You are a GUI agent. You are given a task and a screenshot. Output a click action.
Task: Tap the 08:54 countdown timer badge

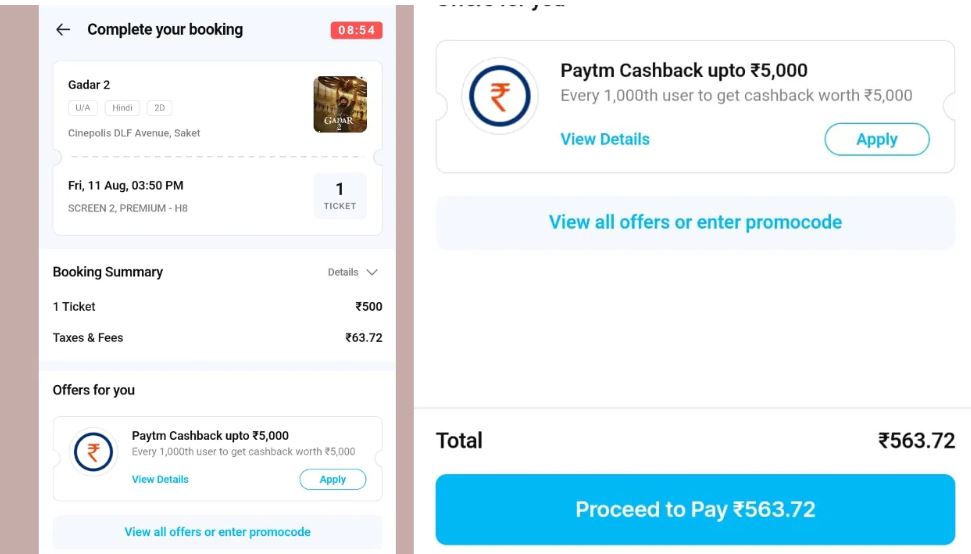tap(357, 30)
